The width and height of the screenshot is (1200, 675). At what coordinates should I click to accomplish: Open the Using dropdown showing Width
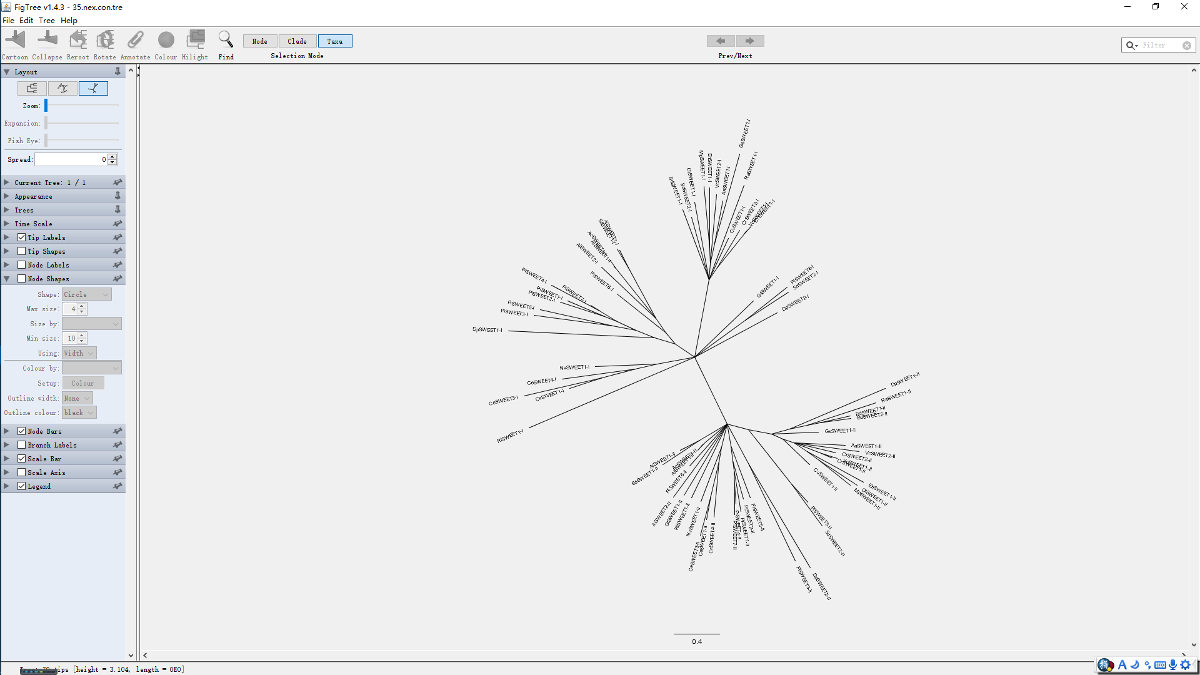pos(79,353)
